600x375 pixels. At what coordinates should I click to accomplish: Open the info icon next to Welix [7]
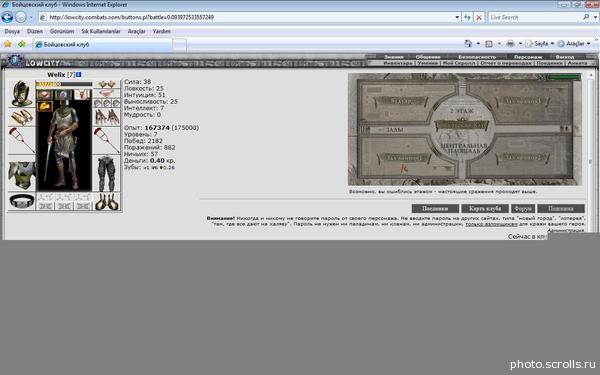point(78,75)
